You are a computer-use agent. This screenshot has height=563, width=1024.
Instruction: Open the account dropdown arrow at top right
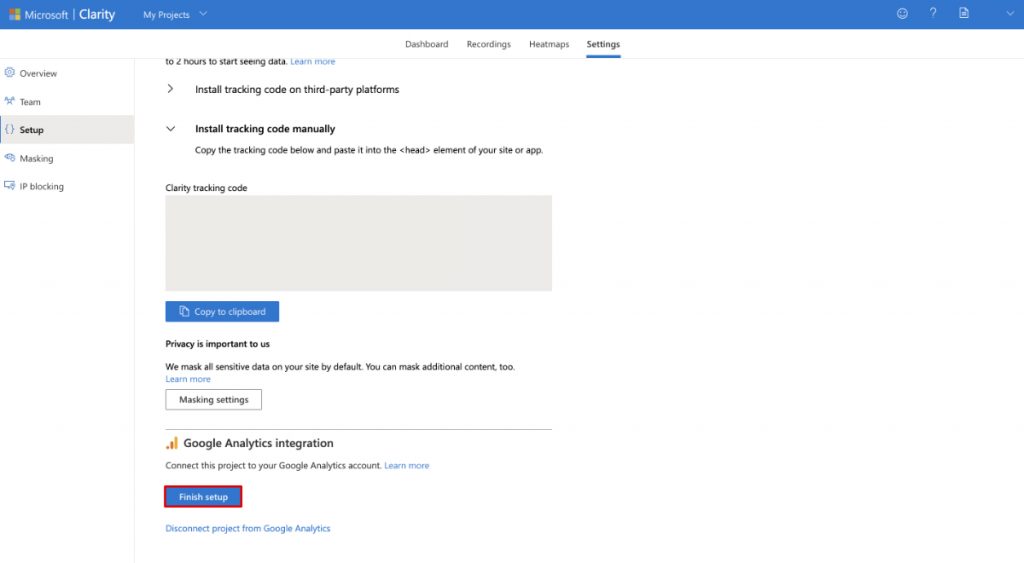tap(1010, 14)
